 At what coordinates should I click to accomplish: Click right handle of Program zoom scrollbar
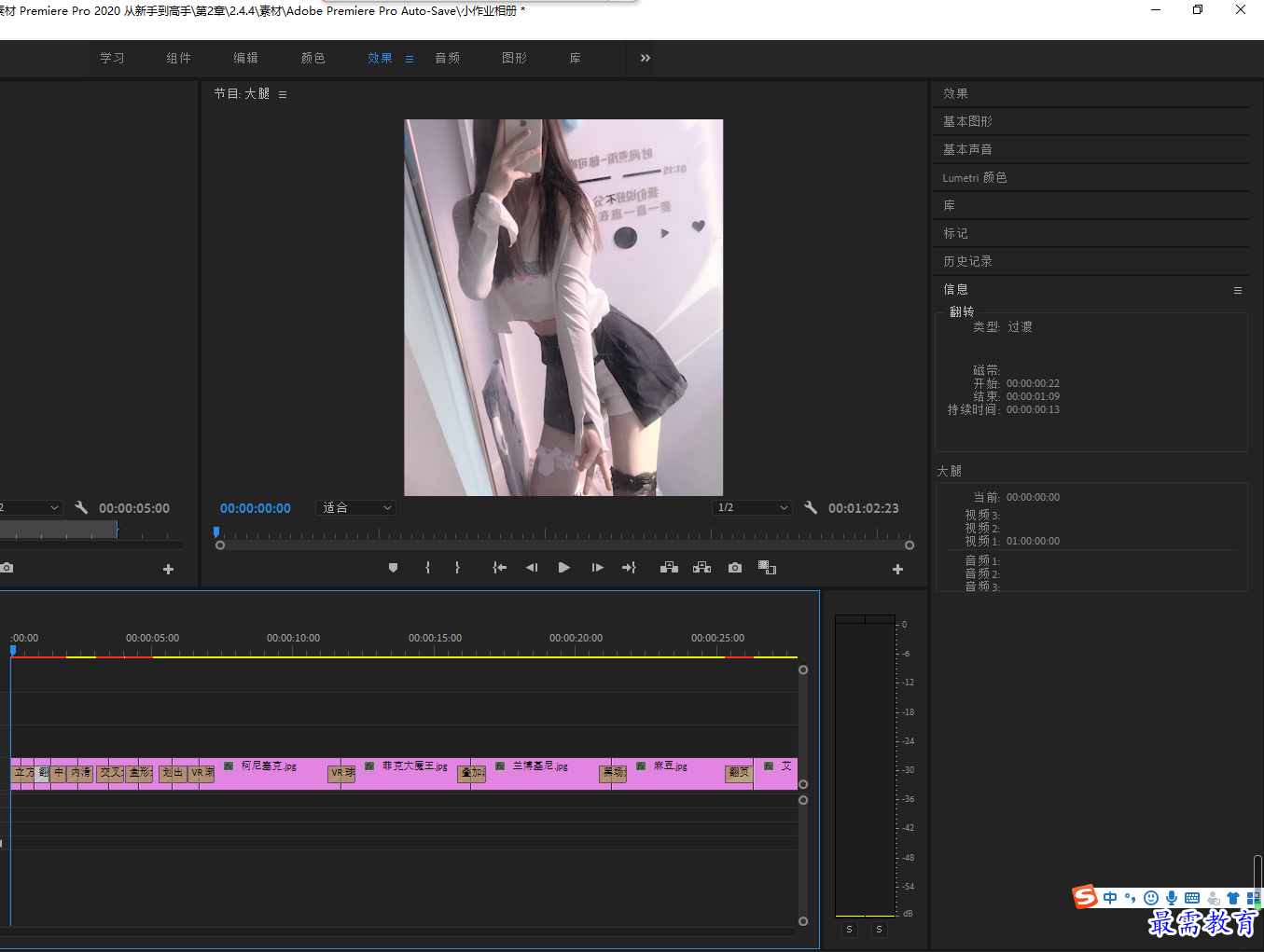[x=910, y=545]
